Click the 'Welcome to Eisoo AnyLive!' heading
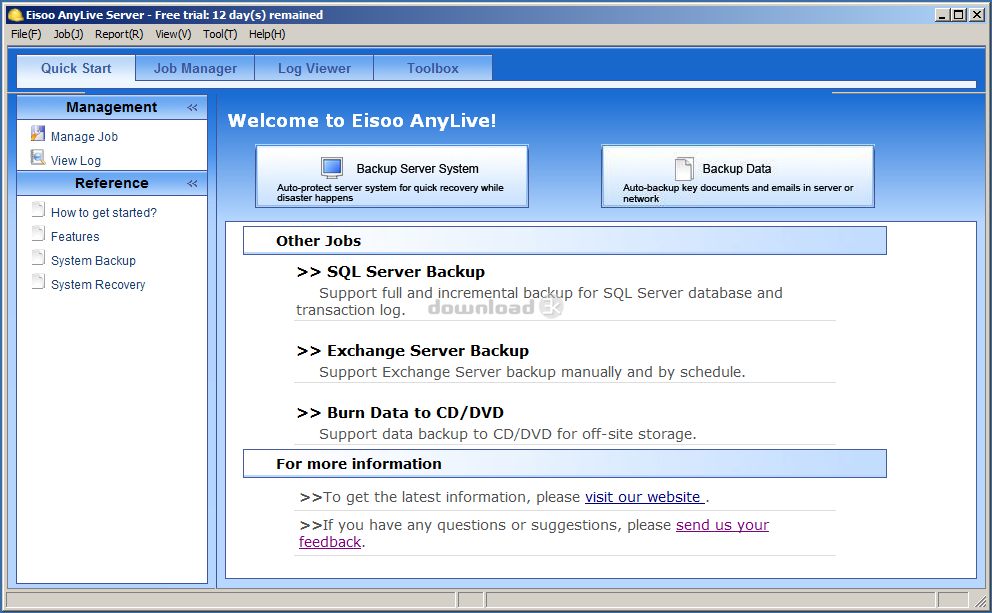This screenshot has width=992, height=613. tap(362, 120)
